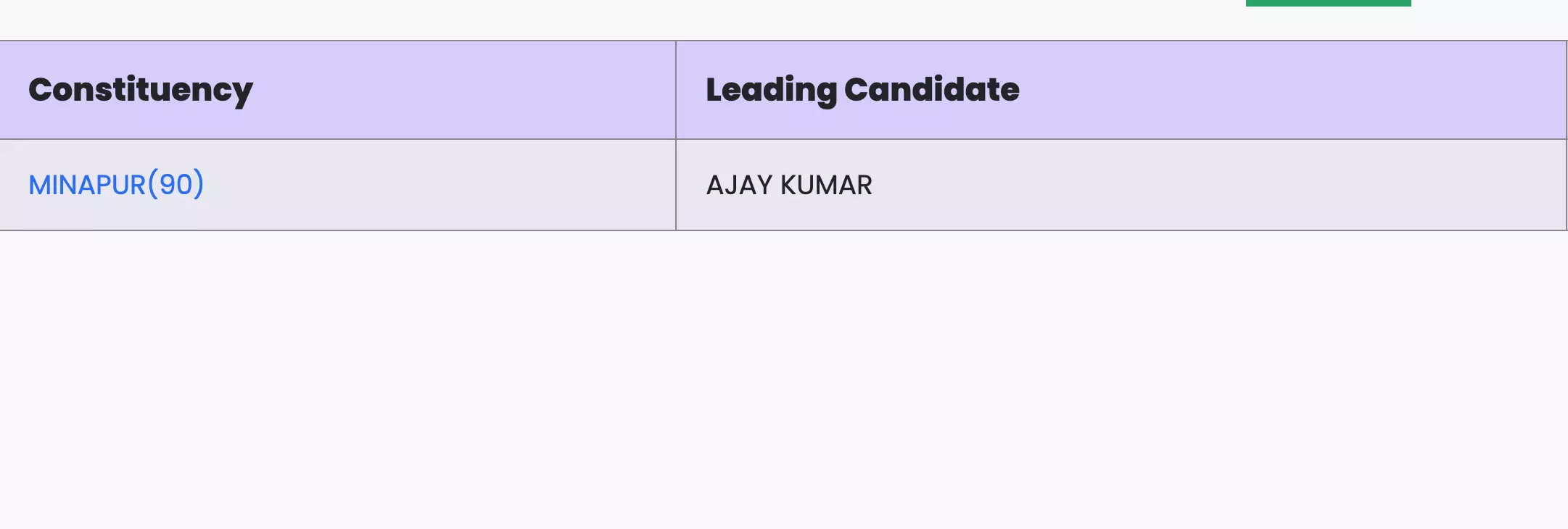Click the Leading Candidate column header

(862, 90)
